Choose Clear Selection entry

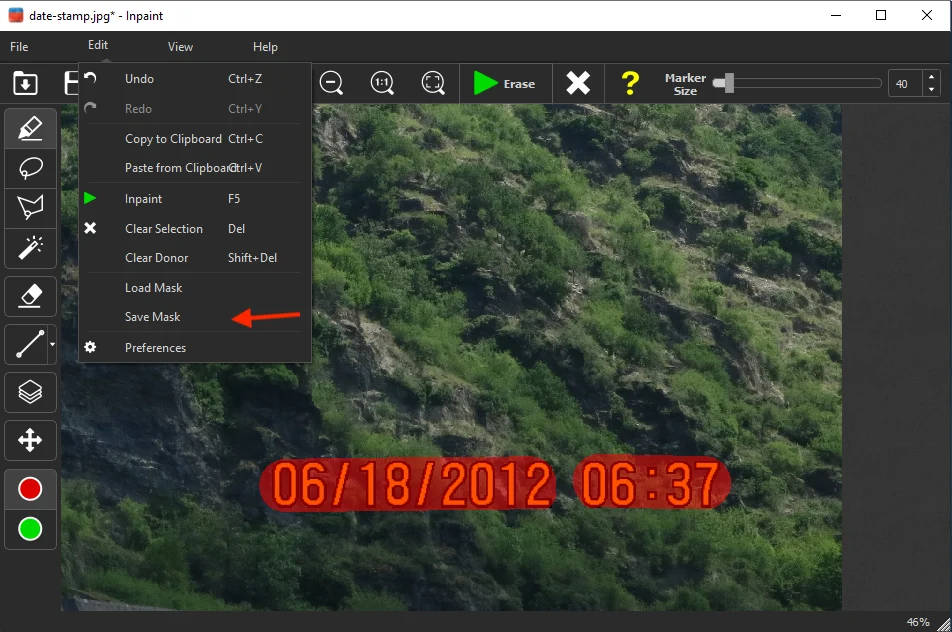coord(195,228)
